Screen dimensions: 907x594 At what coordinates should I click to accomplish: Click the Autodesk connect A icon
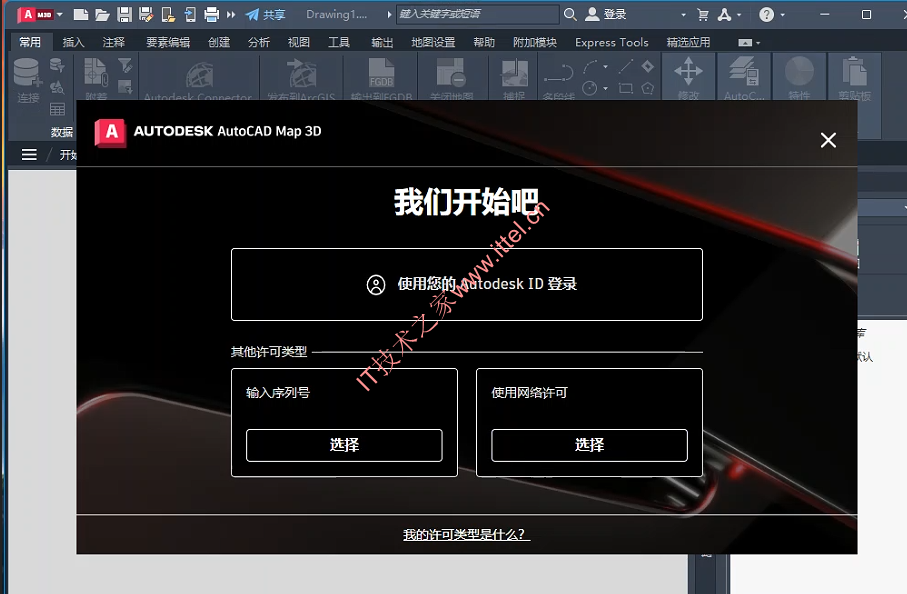tap(724, 14)
